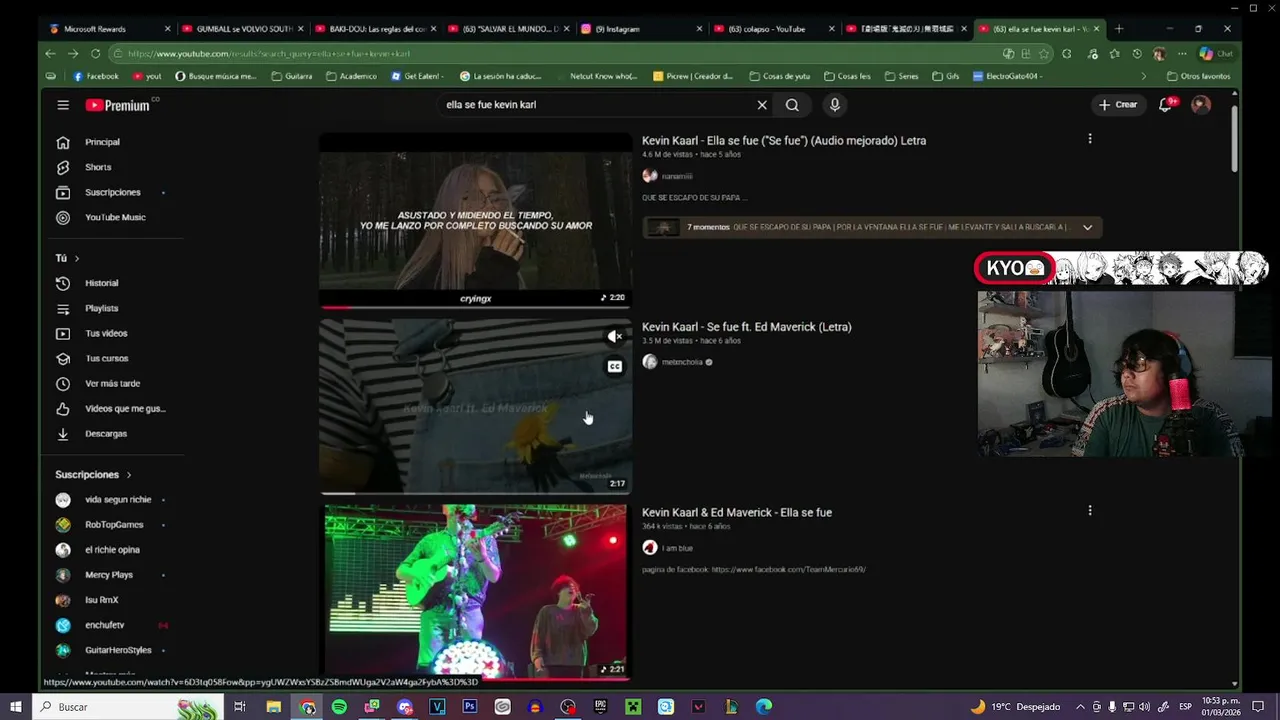Open browser extensions puzzle icon
The height and width of the screenshot is (720, 1280).
(x=1067, y=54)
